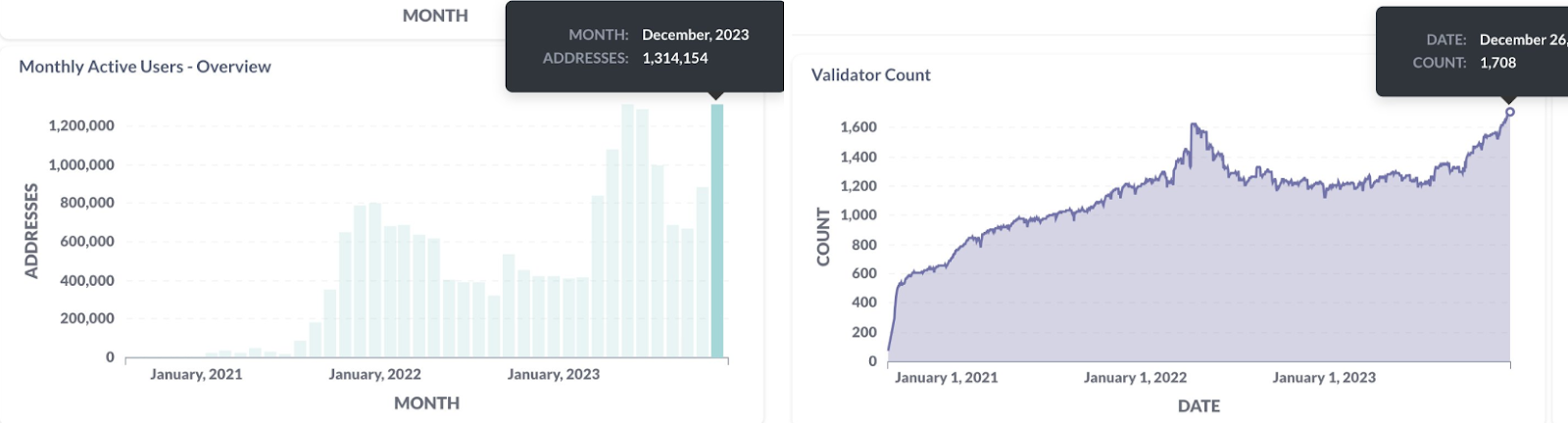The width and height of the screenshot is (1568, 424).
Task: Select the January 1, 2023 date tick
Action: pos(1324,377)
